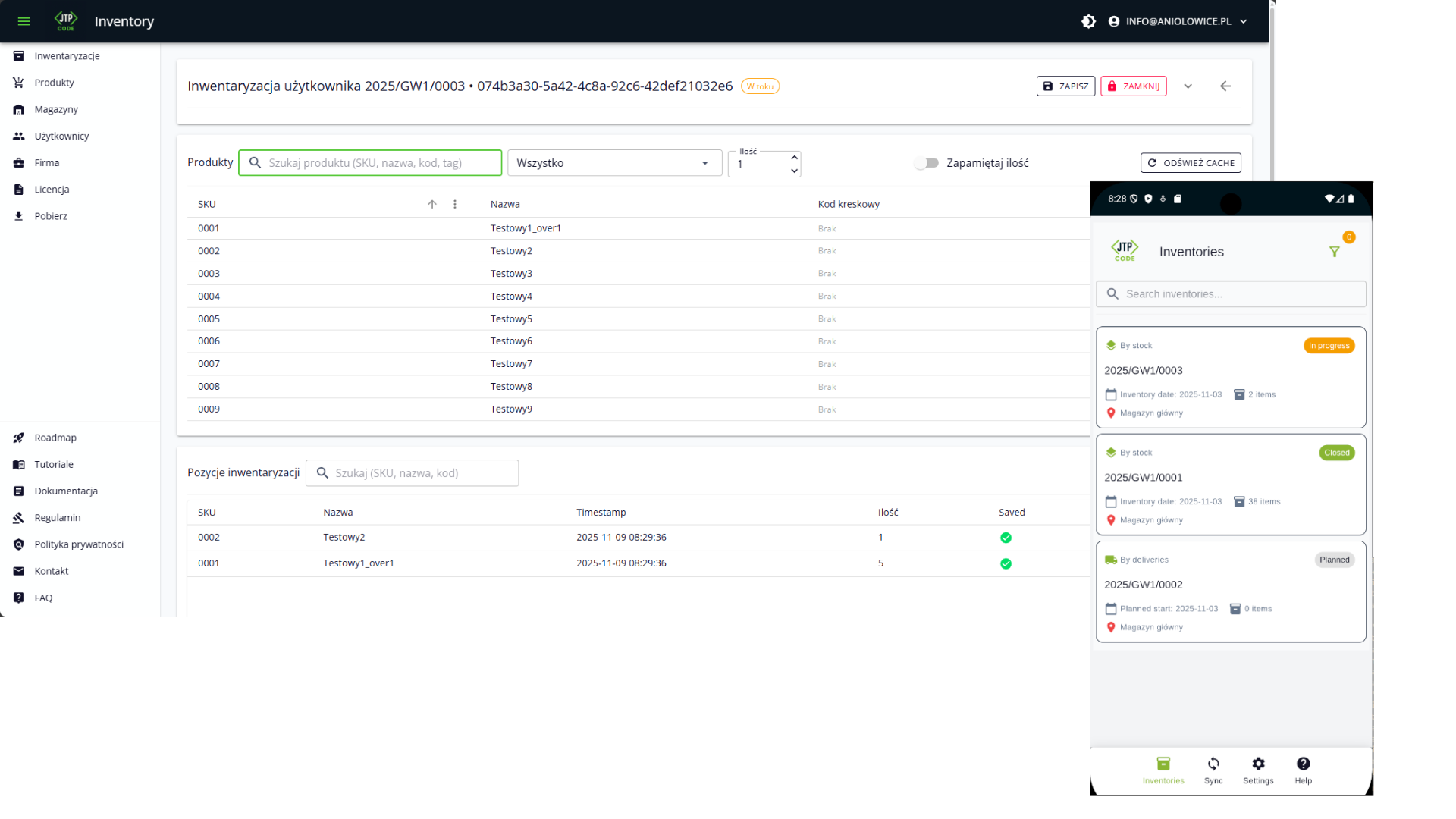This screenshot has height=819, width=1456.
Task: Tap the mobile filter funnel icon
Action: pos(1335,252)
